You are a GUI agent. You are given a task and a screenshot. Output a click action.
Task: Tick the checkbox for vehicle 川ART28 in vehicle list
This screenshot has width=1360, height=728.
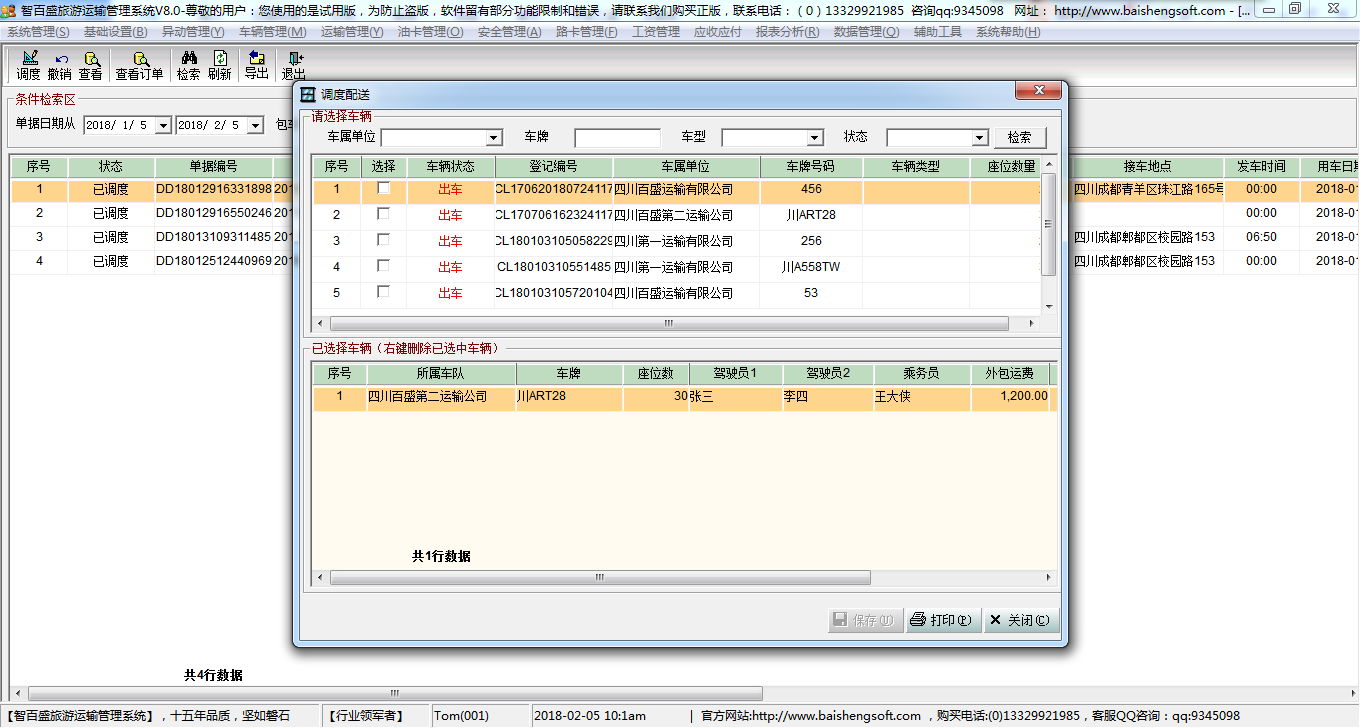pos(383,214)
